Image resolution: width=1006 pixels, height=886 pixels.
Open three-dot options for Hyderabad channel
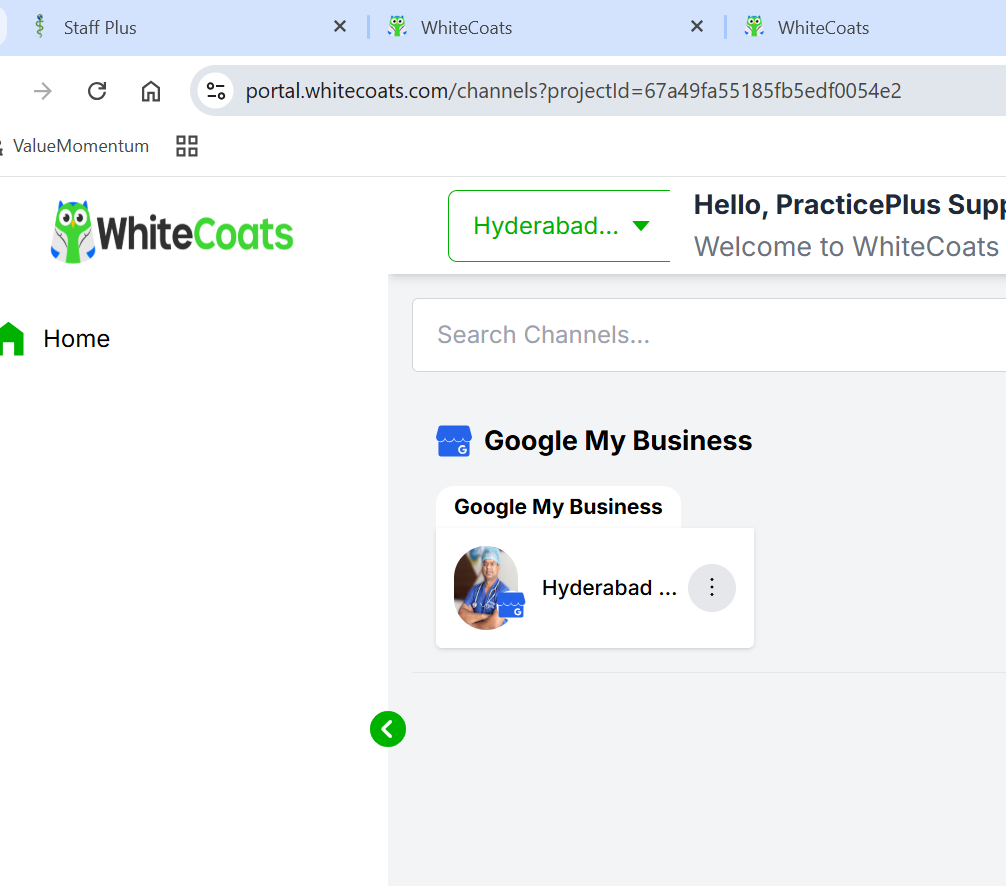[x=712, y=587]
